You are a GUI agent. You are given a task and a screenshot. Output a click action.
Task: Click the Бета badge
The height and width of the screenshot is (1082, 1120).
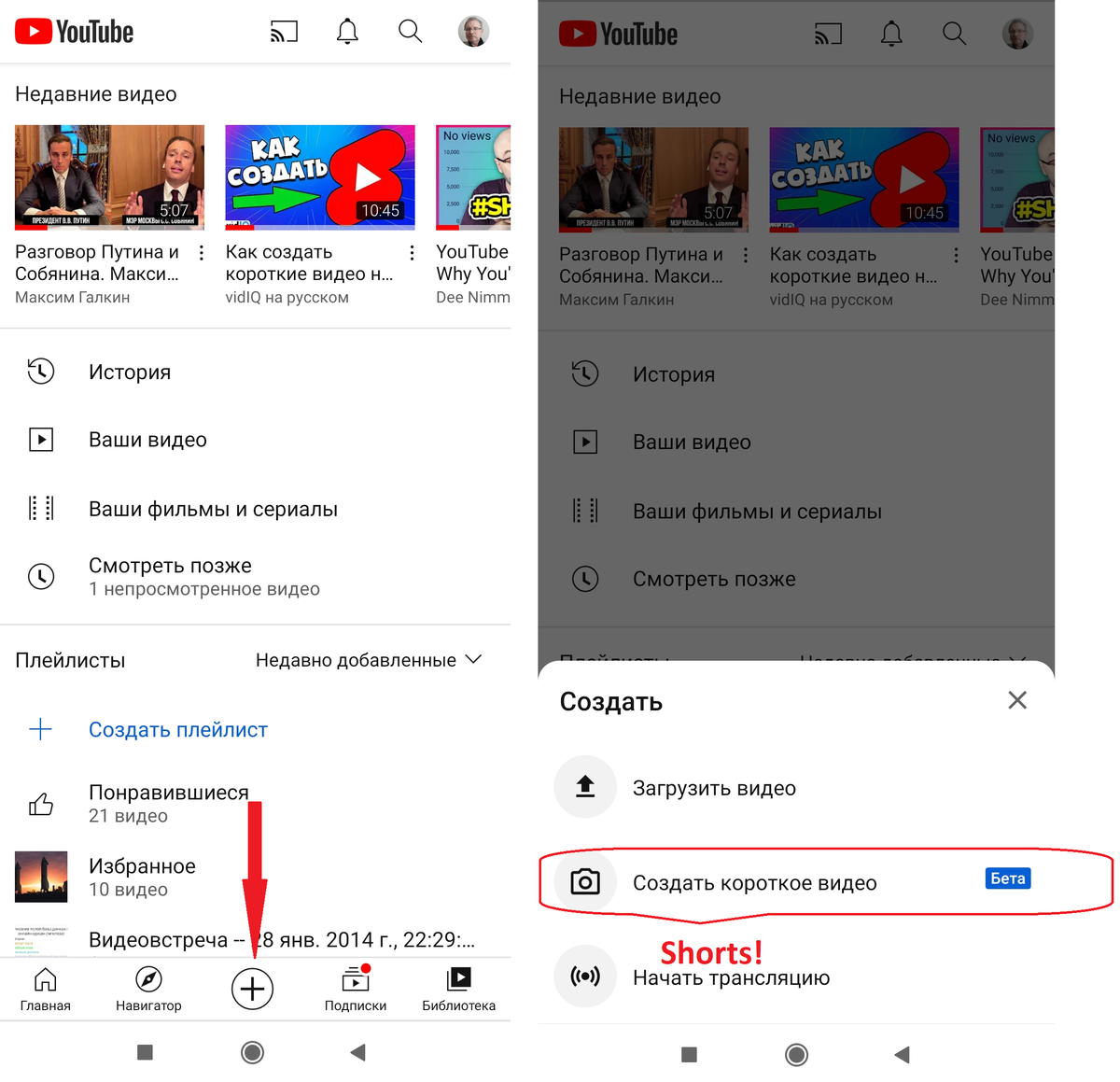(x=1008, y=878)
